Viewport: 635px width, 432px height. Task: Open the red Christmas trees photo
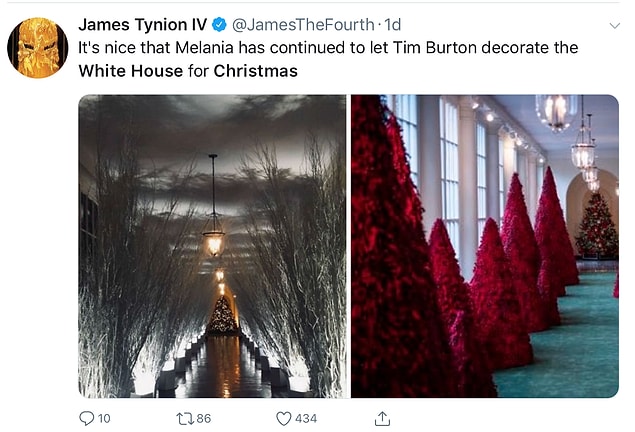pyautogui.click(x=485, y=246)
